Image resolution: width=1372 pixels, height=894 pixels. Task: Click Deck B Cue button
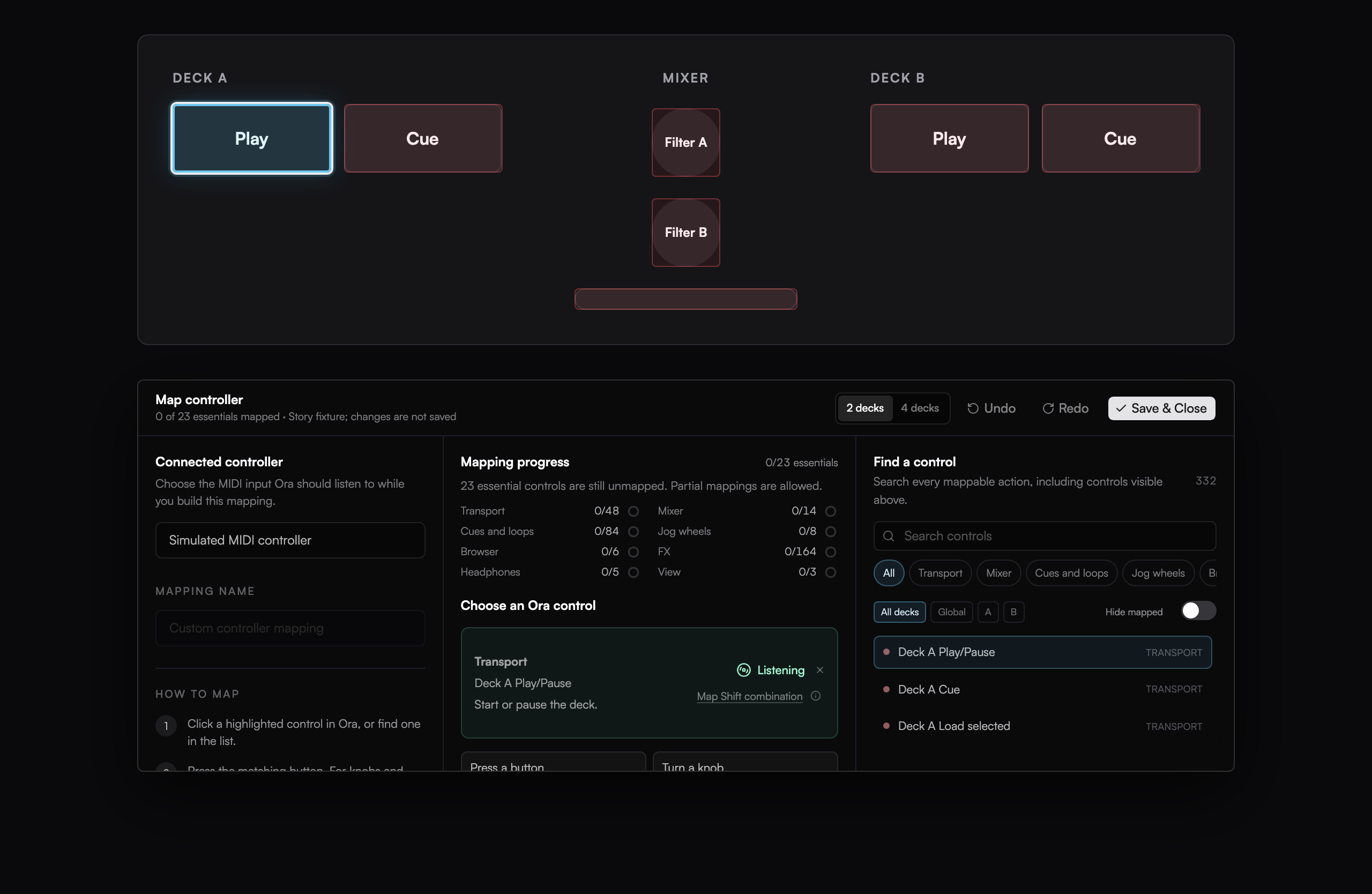1120,138
